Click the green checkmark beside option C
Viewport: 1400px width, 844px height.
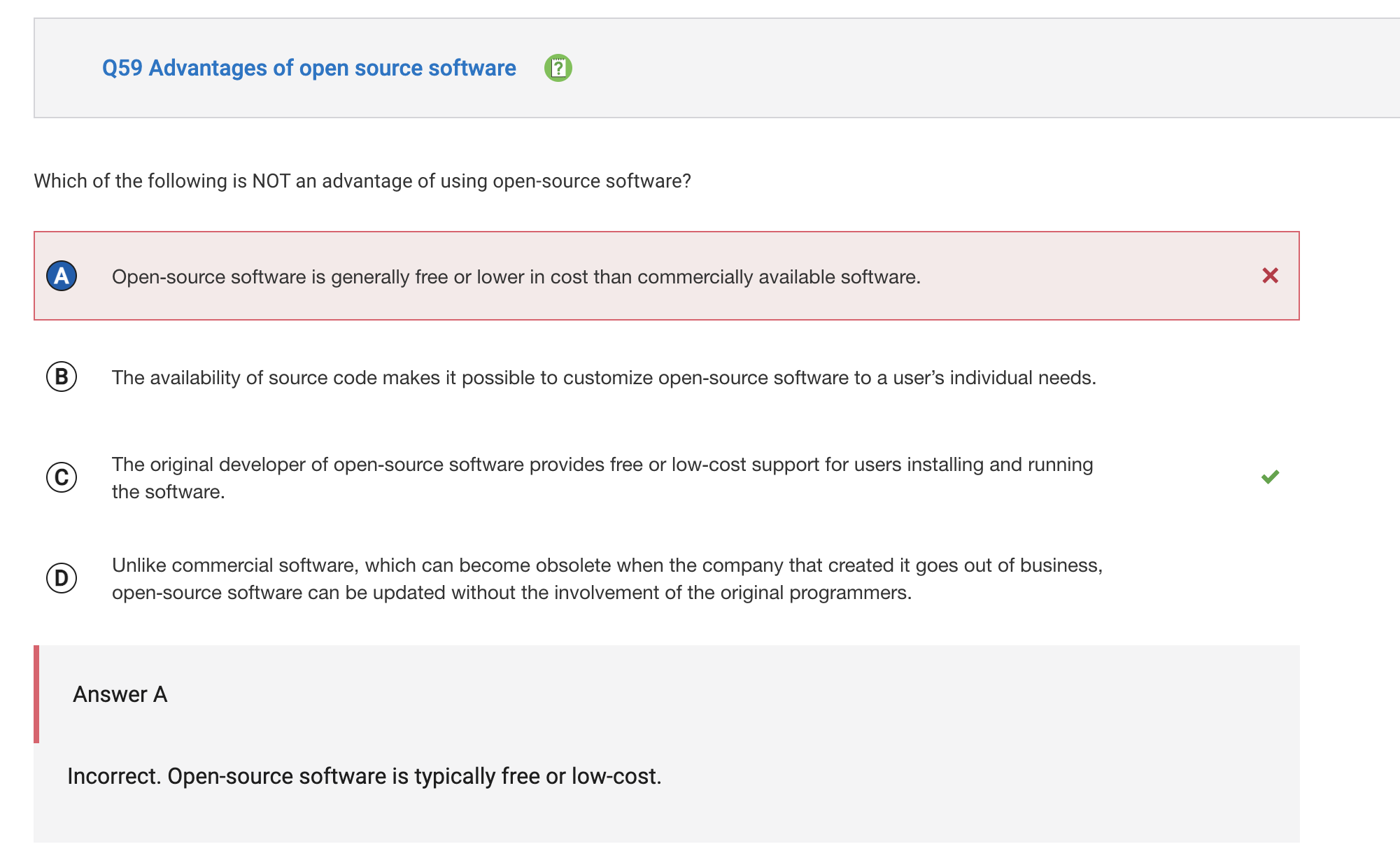coord(1270,477)
